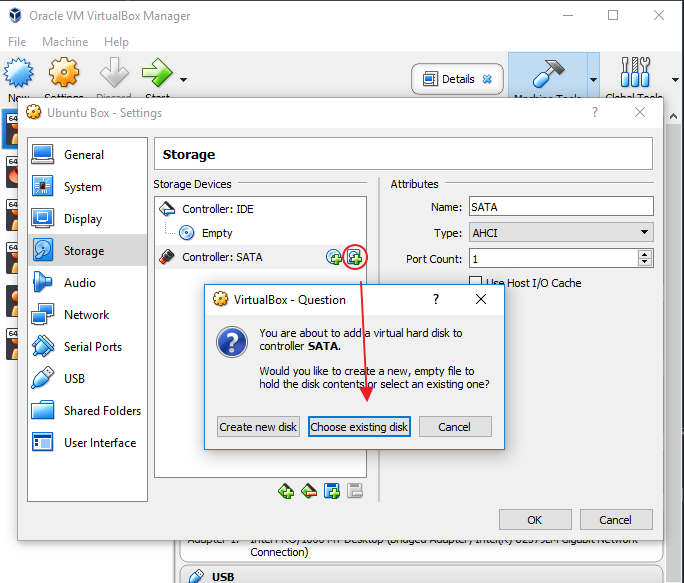The height and width of the screenshot is (583, 684).
Task: Decrease Port Count with down stepper
Action: (x=645, y=263)
